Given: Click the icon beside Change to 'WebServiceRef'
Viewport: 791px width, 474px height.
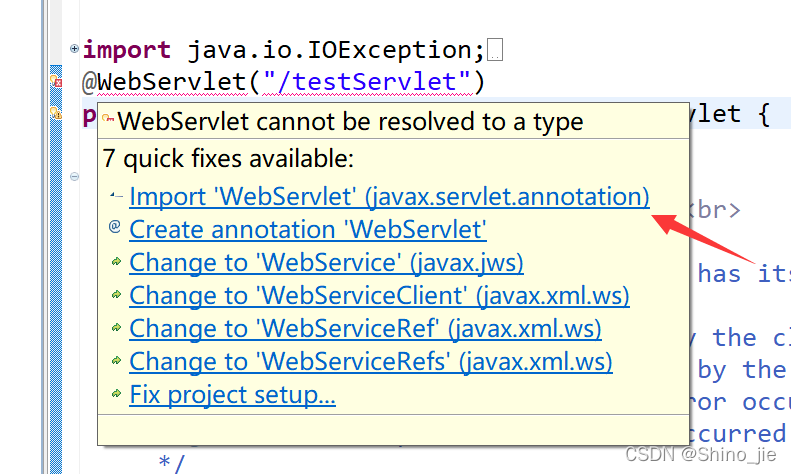Looking at the screenshot, I should (115, 328).
